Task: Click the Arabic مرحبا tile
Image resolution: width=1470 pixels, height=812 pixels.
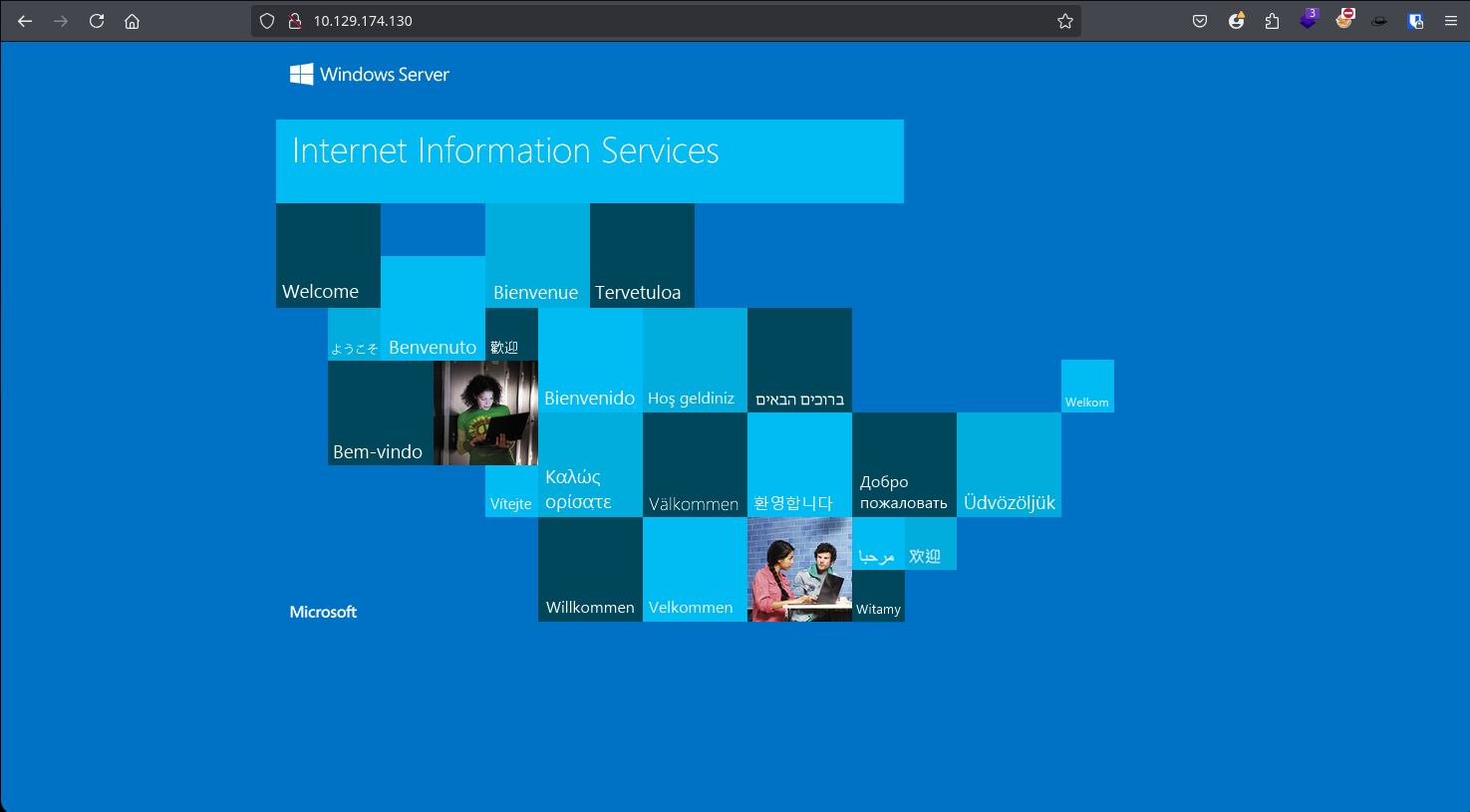Action: [878, 543]
